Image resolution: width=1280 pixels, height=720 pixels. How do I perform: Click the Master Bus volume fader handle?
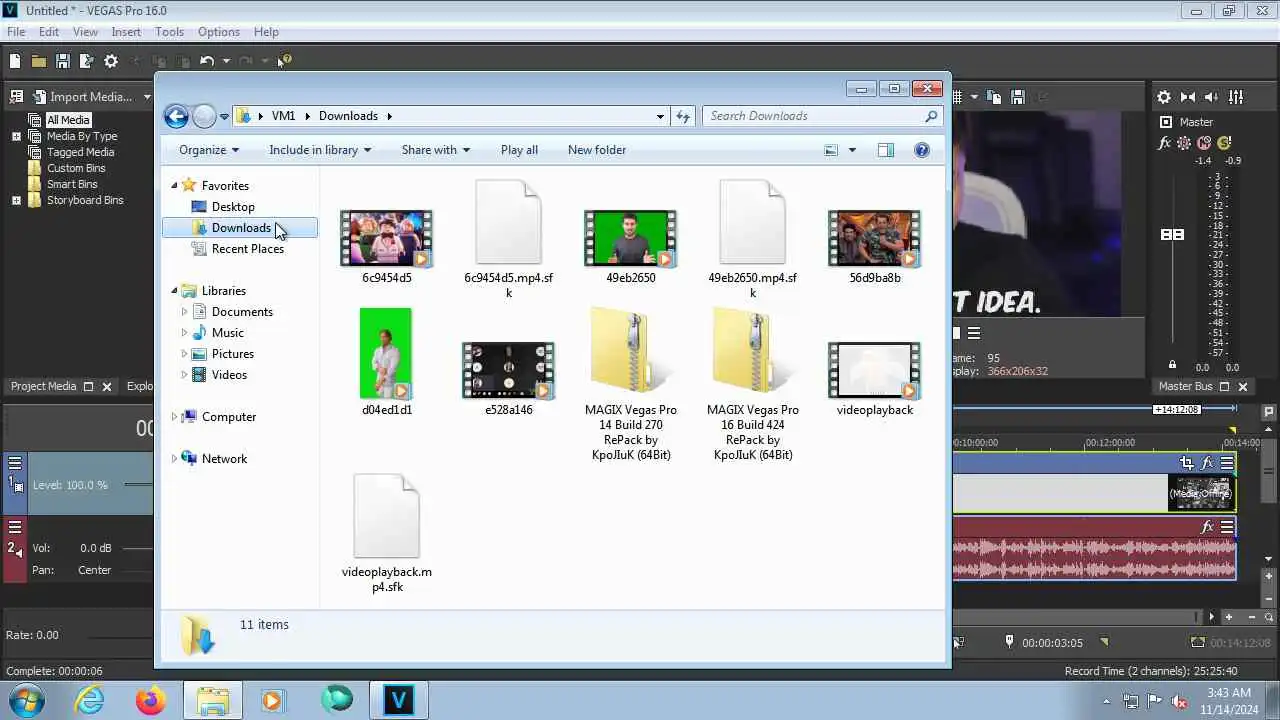click(x=1172, y=234)
